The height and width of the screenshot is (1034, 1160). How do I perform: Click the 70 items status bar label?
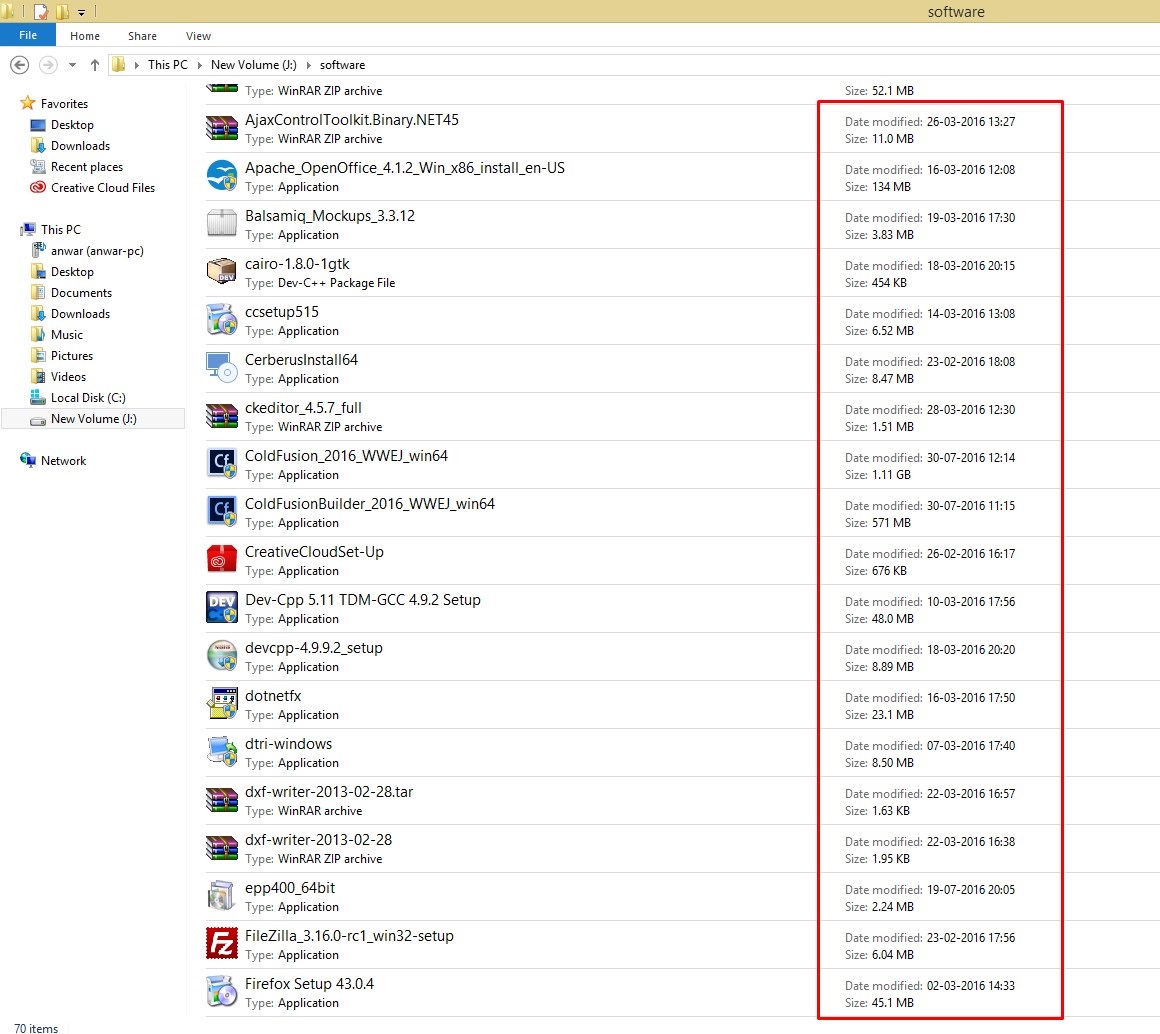(x=34, y=1028)
